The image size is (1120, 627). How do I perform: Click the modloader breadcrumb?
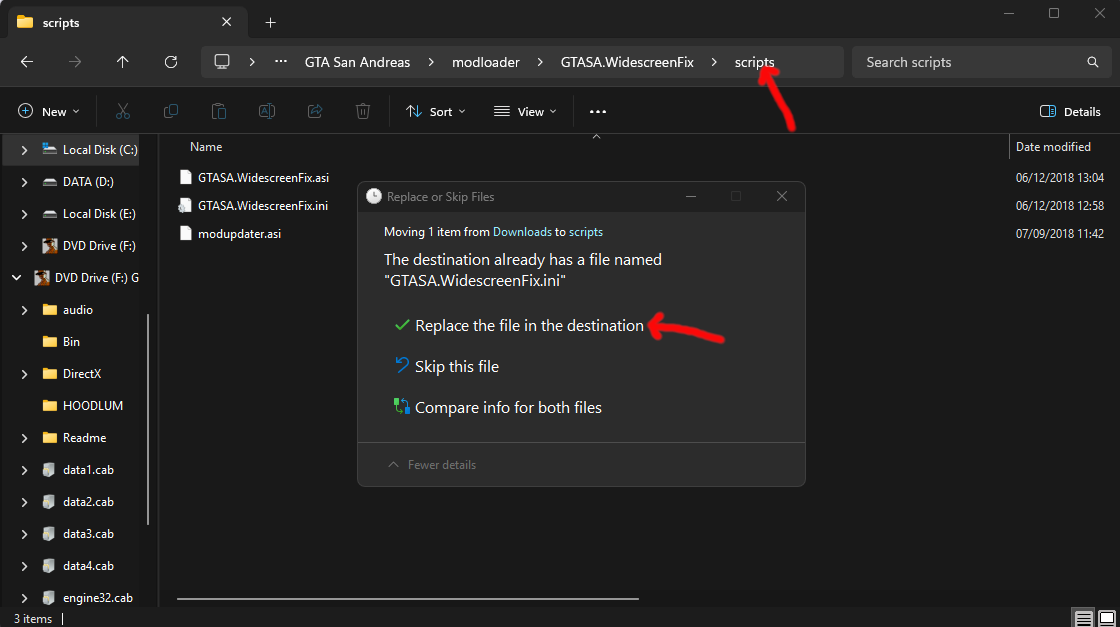coord(486,62)
